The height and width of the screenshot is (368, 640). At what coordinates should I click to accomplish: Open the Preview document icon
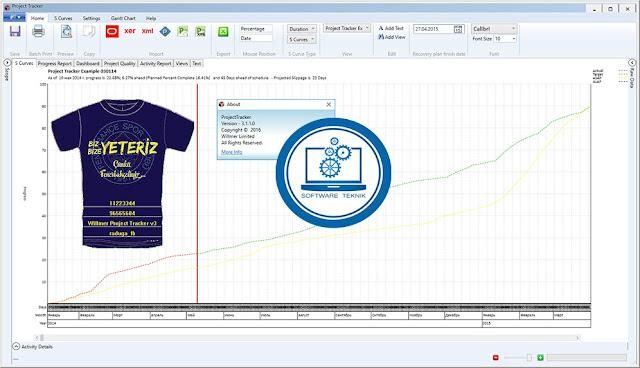pos(67,31)
